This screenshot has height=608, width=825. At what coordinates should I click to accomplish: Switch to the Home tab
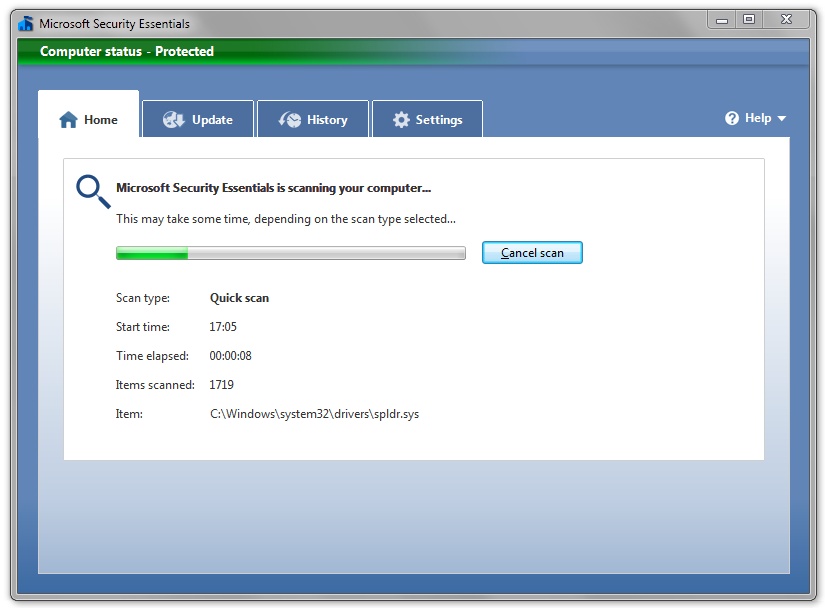pyautogui.click(x=88, y=114)
